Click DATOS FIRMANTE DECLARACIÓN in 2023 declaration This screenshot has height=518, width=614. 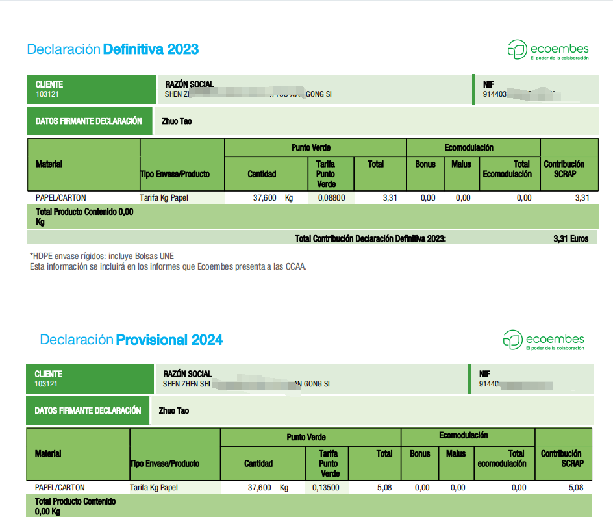89,121
